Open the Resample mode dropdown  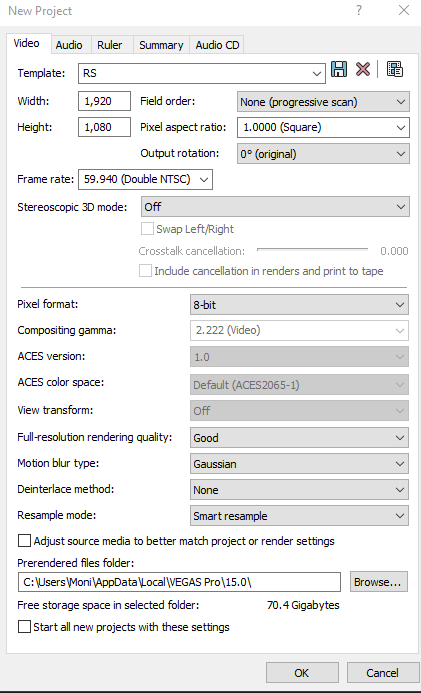pos(300,516)
